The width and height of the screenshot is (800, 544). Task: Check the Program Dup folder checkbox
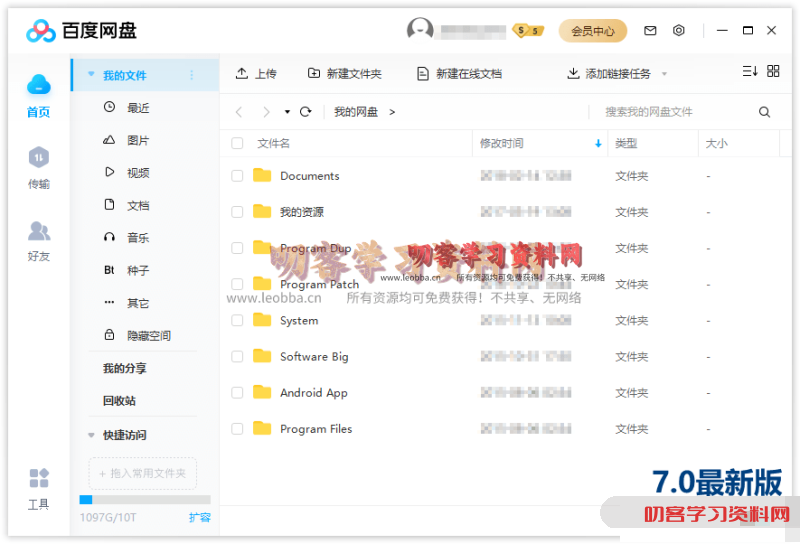click(237, 248)
